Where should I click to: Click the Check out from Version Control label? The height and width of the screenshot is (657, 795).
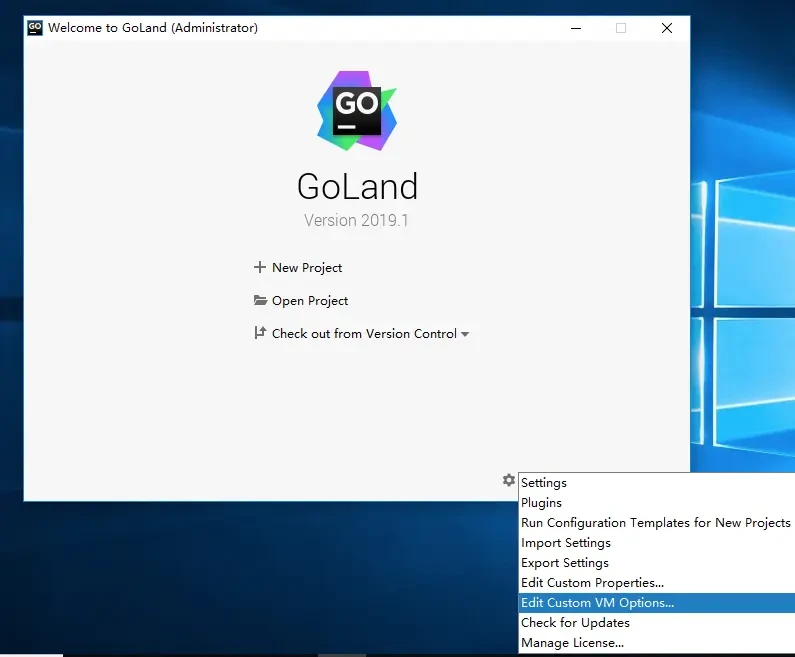tap(364, 334)
